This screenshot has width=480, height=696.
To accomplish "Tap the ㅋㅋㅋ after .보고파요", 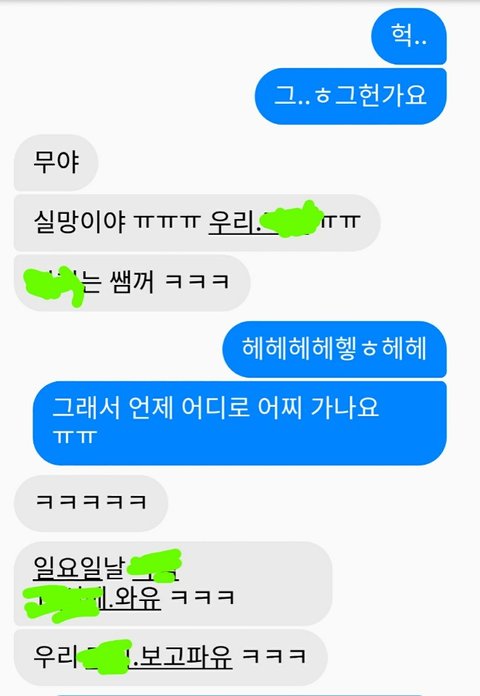I will (x=274, y=657).
